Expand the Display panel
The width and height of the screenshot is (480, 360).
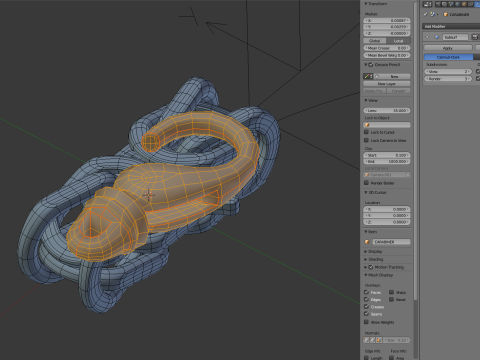pyautogui.click(x=366, y=252)
